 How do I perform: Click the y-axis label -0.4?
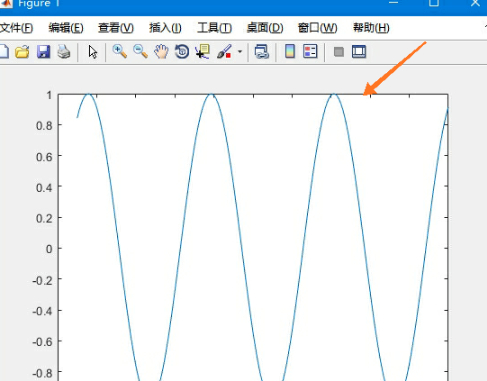coord(43,311)
